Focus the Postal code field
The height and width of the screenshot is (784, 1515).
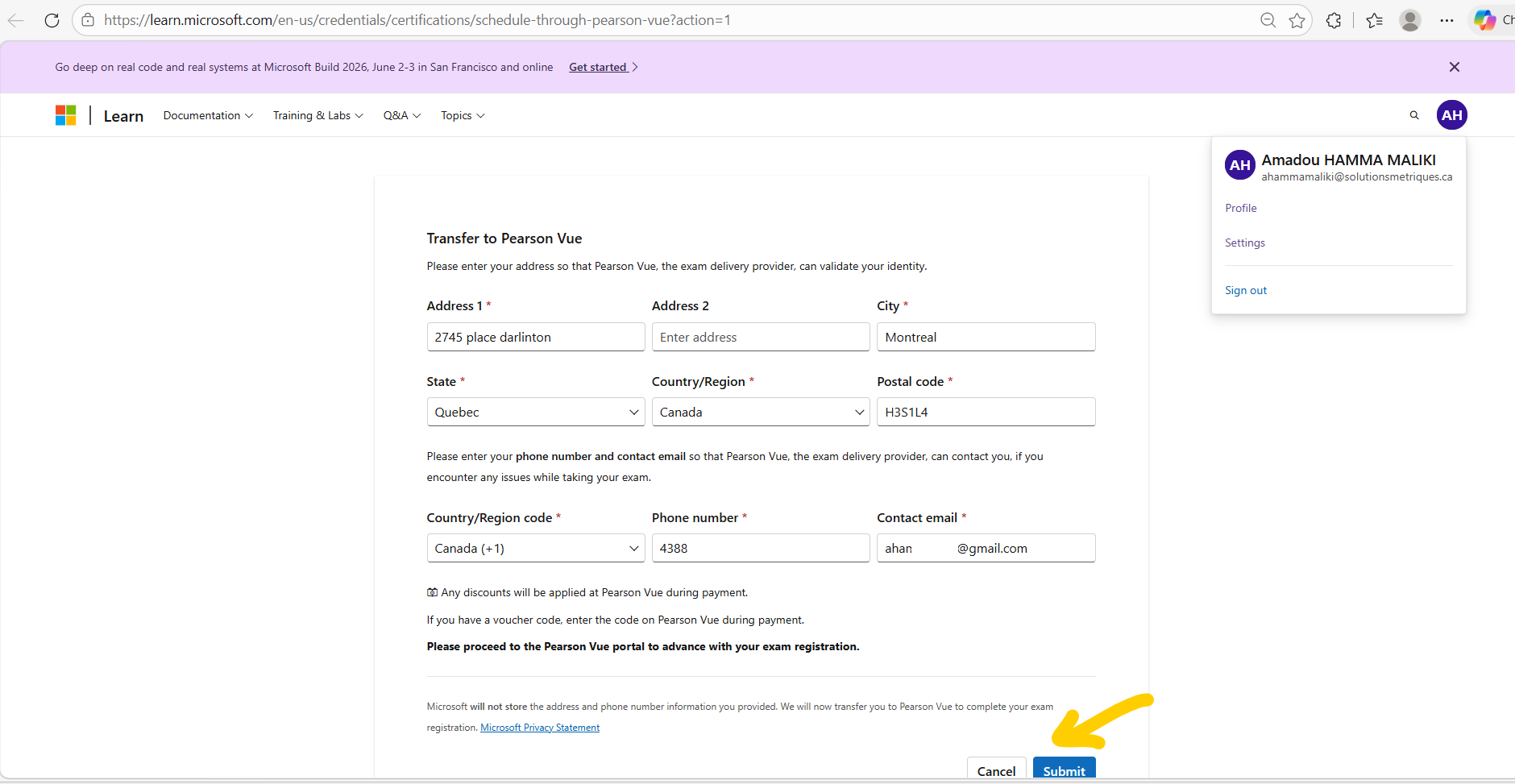986,412
